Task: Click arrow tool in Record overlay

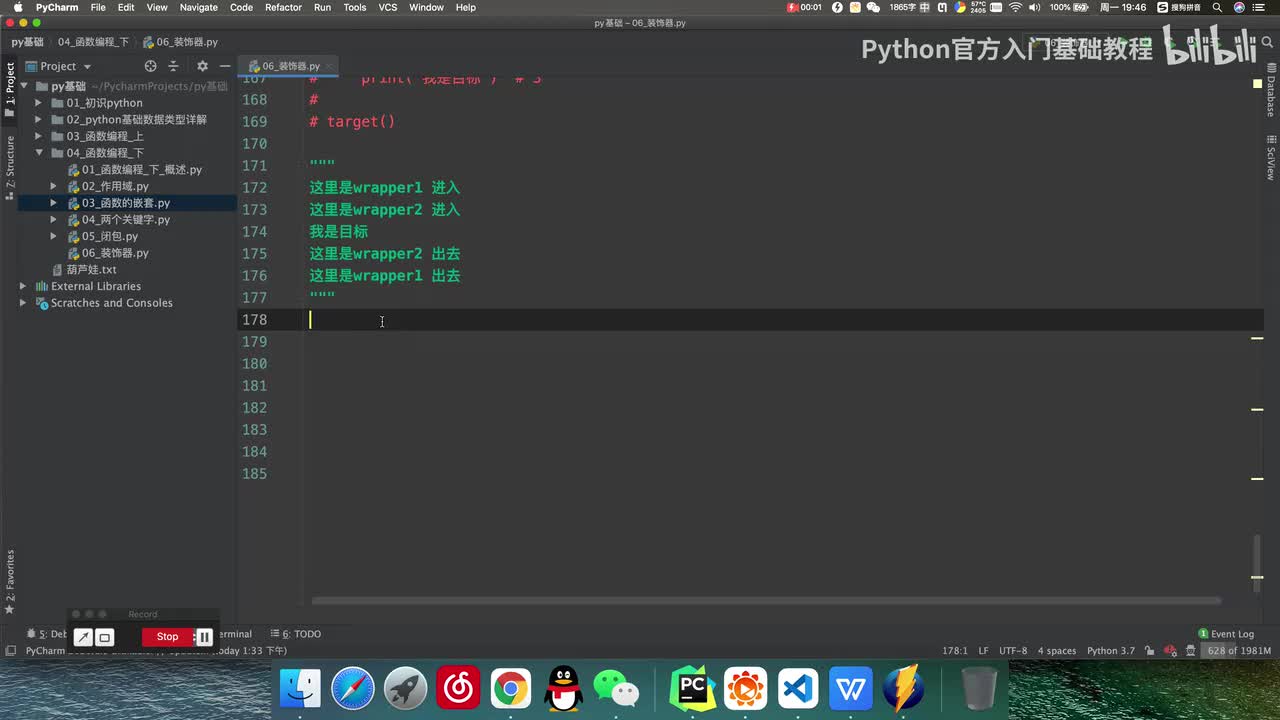Action: [84, 637]
